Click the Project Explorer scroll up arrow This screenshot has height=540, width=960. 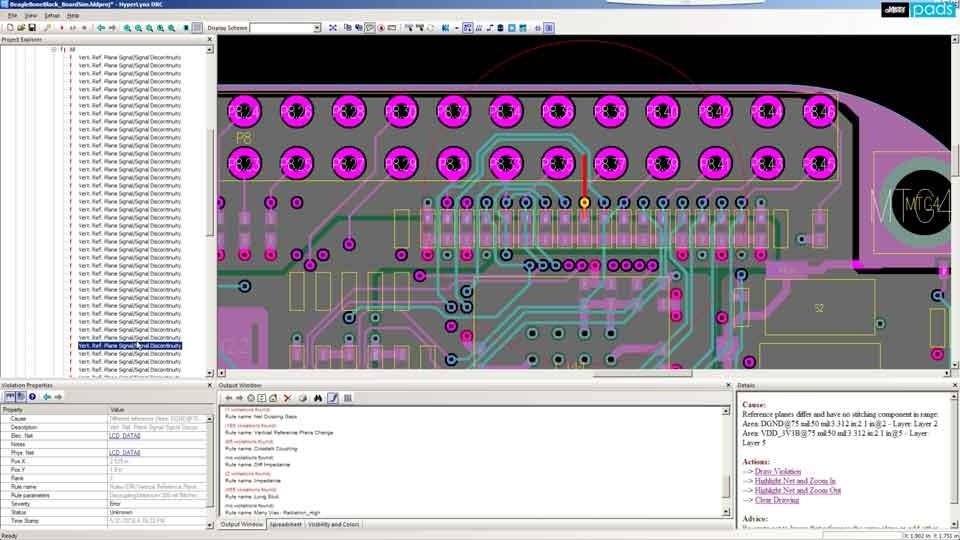point(209,50)
